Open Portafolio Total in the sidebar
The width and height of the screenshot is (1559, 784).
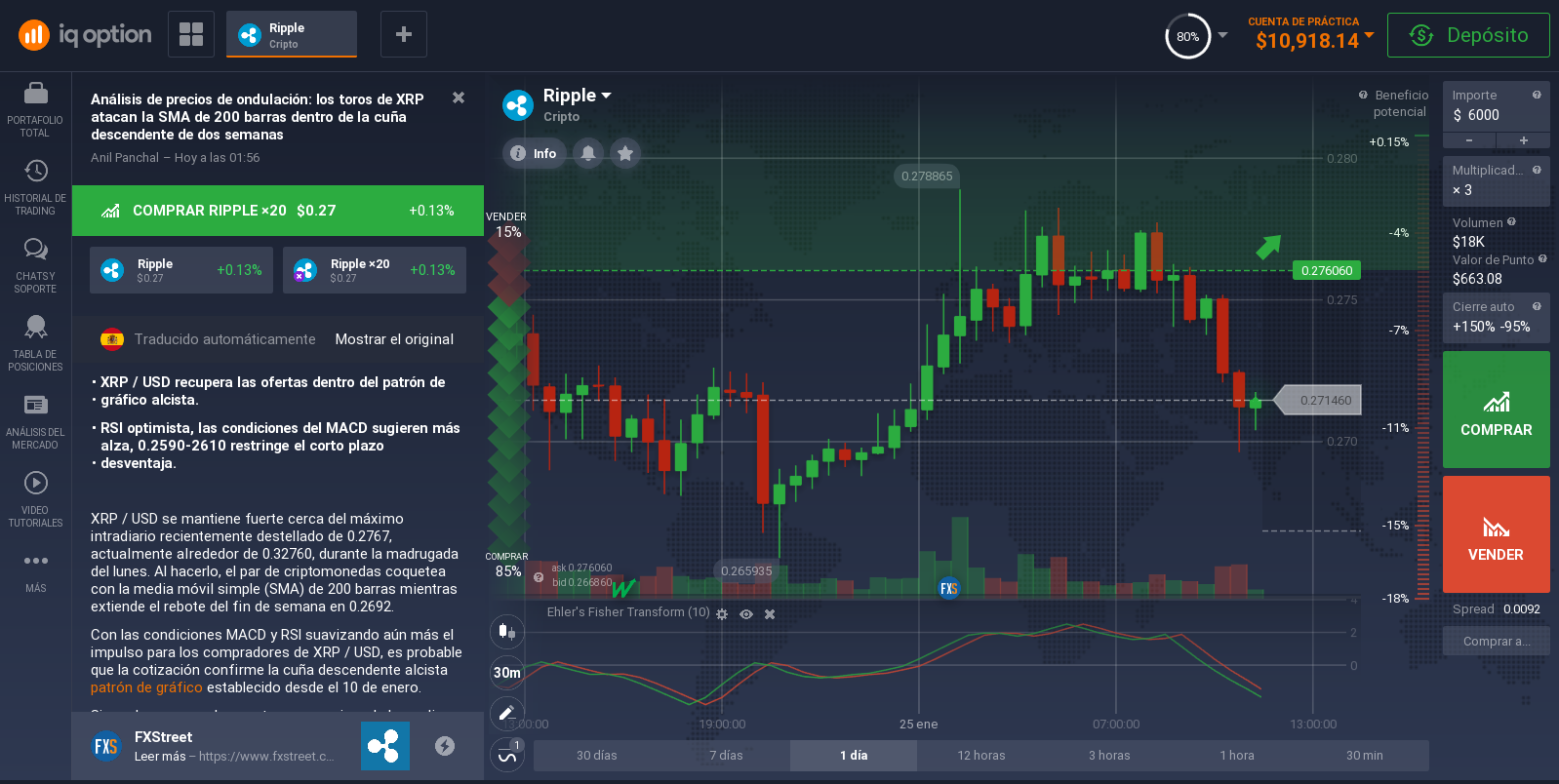35,110
